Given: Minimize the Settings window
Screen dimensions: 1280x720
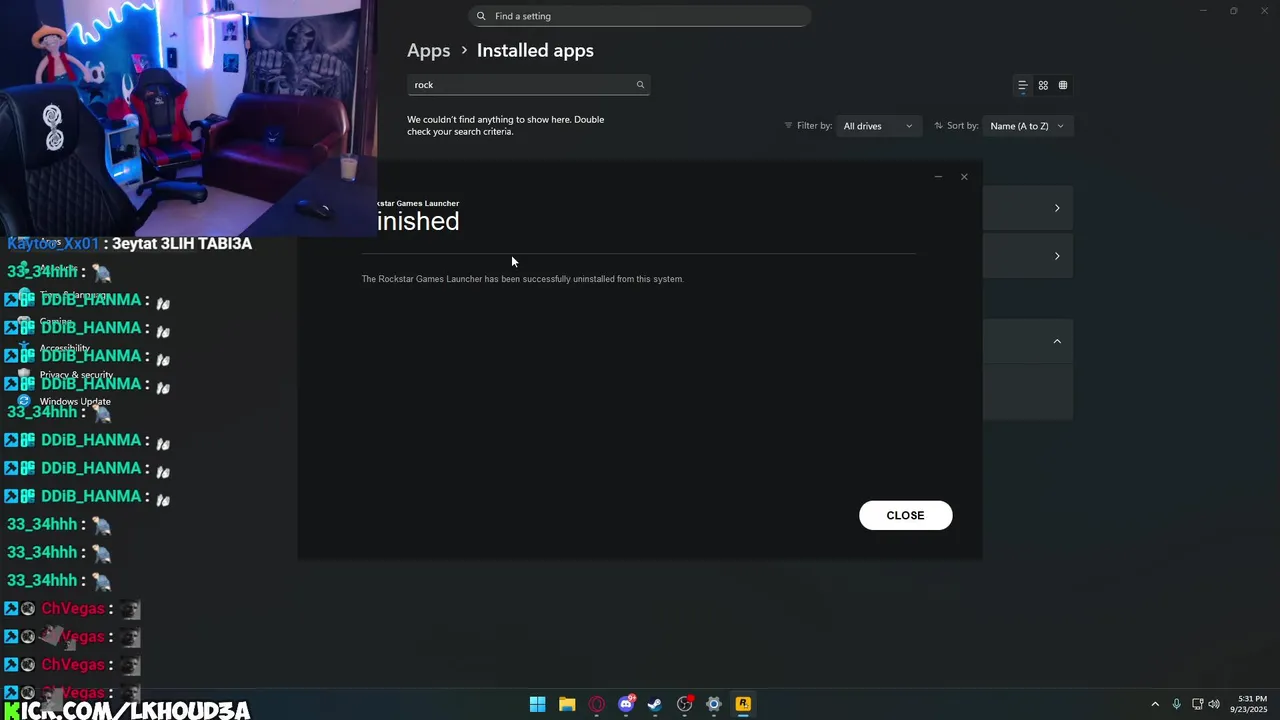Looking at the screenshot, I should tap(1204, 11).
